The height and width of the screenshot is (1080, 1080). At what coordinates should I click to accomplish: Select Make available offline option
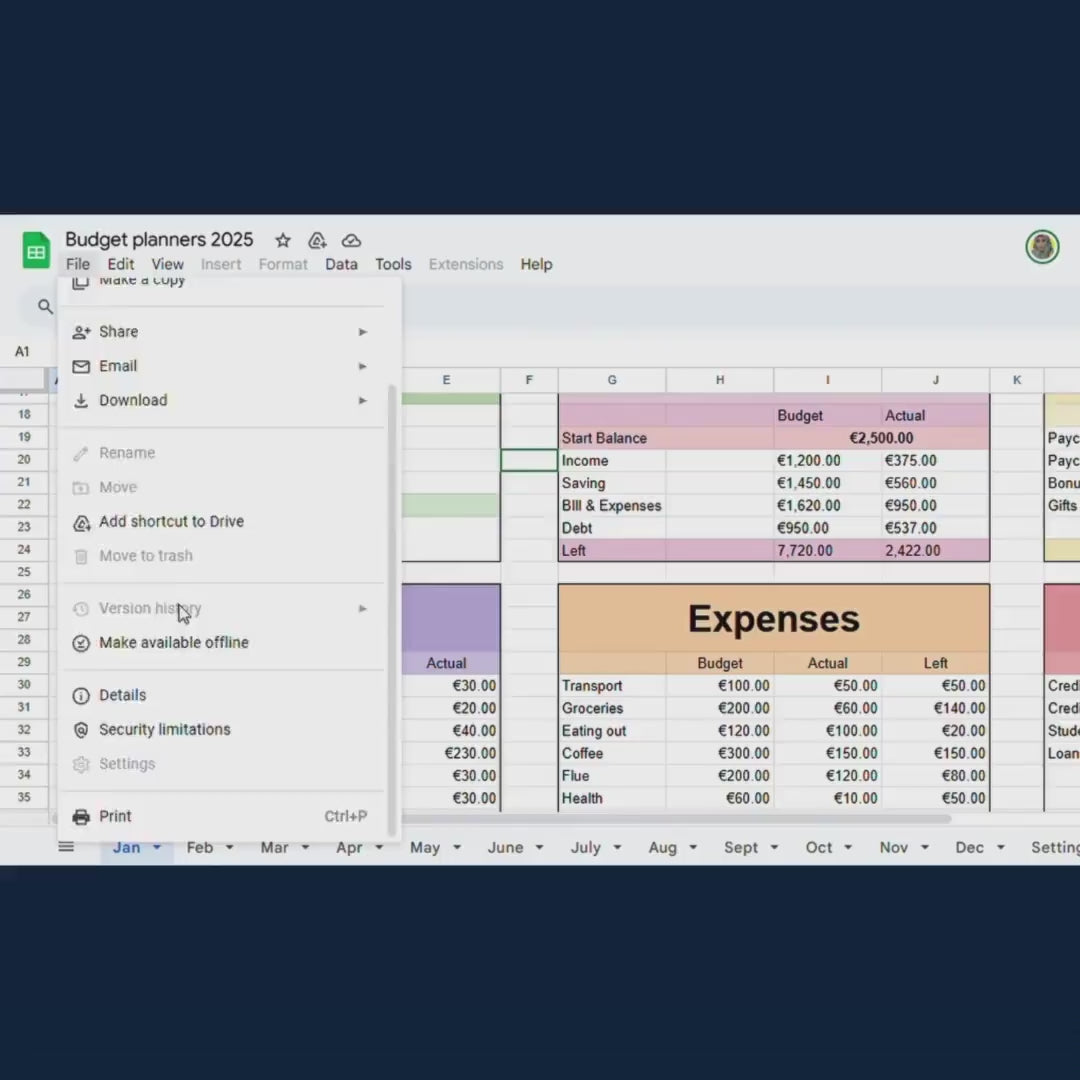[173, 642]
